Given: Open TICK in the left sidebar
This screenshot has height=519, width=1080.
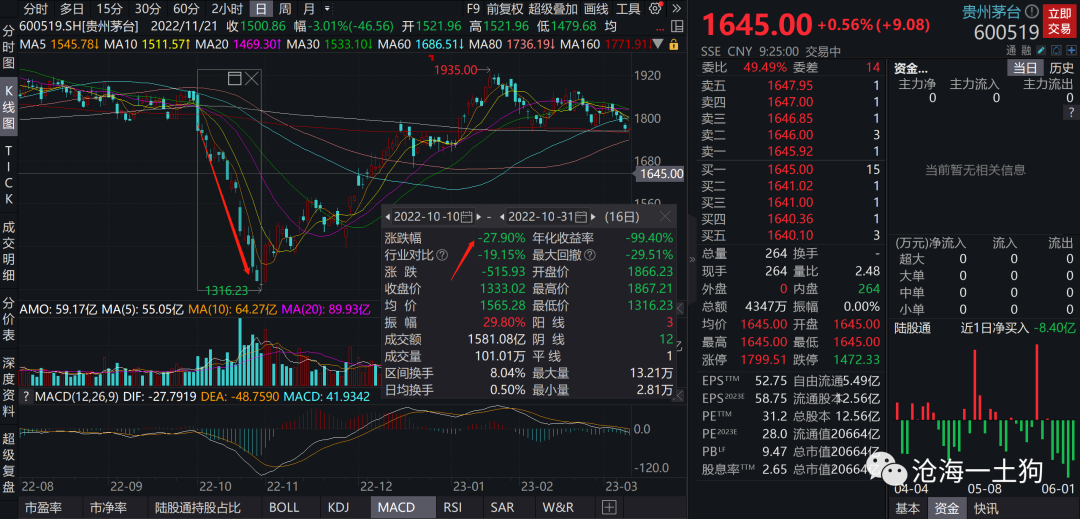Looking at the screenshot, I should pyautogui.click(x=9, y=177).
